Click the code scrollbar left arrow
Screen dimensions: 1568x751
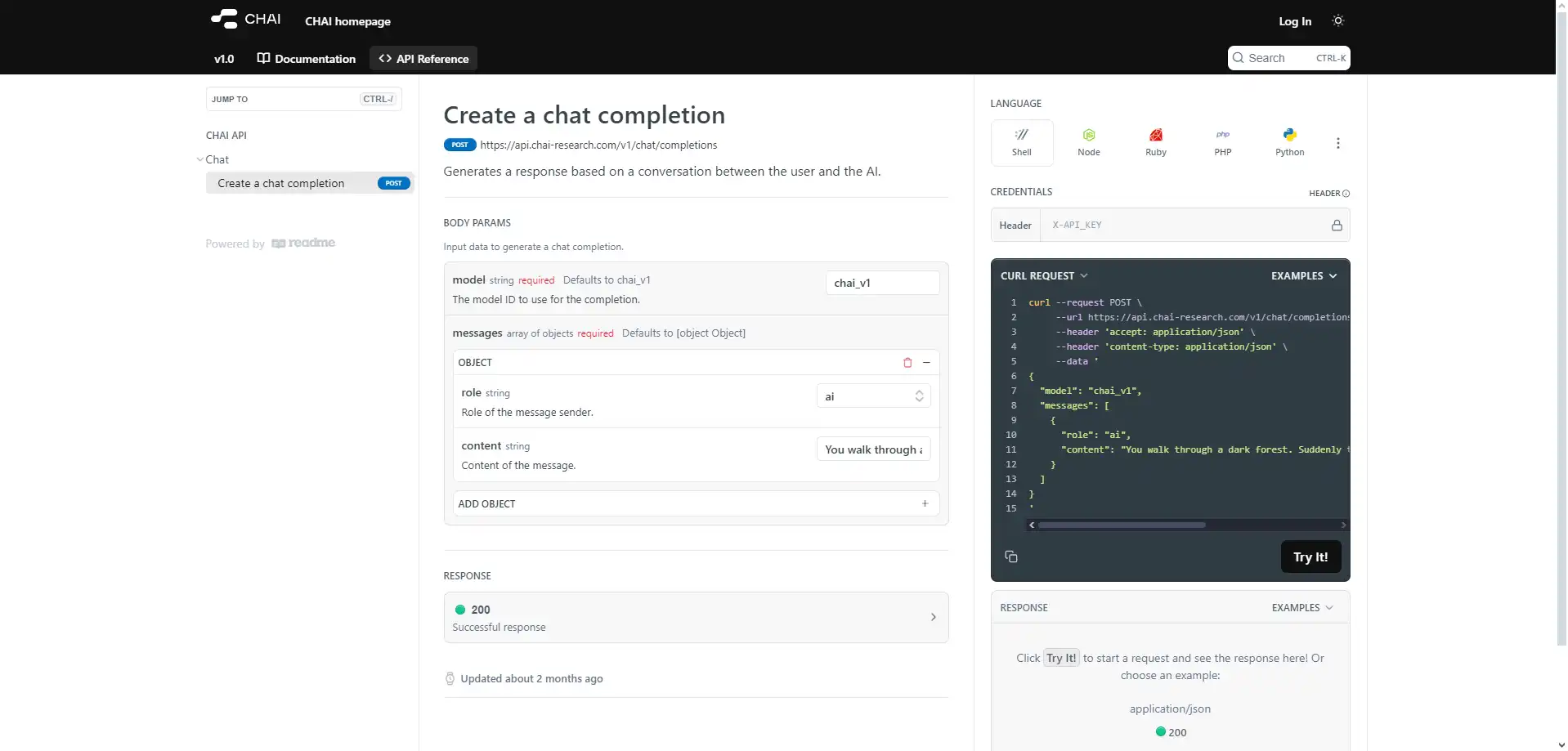1032,525
